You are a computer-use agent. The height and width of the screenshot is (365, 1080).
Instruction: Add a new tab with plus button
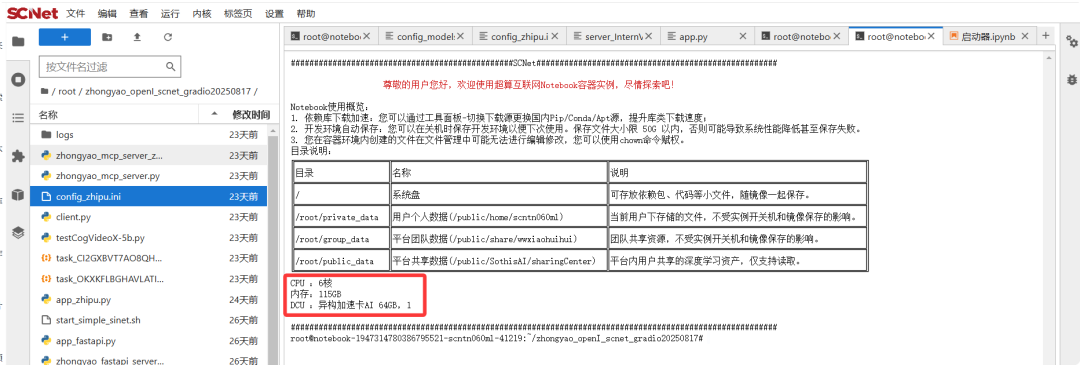tap(1046, 35)
